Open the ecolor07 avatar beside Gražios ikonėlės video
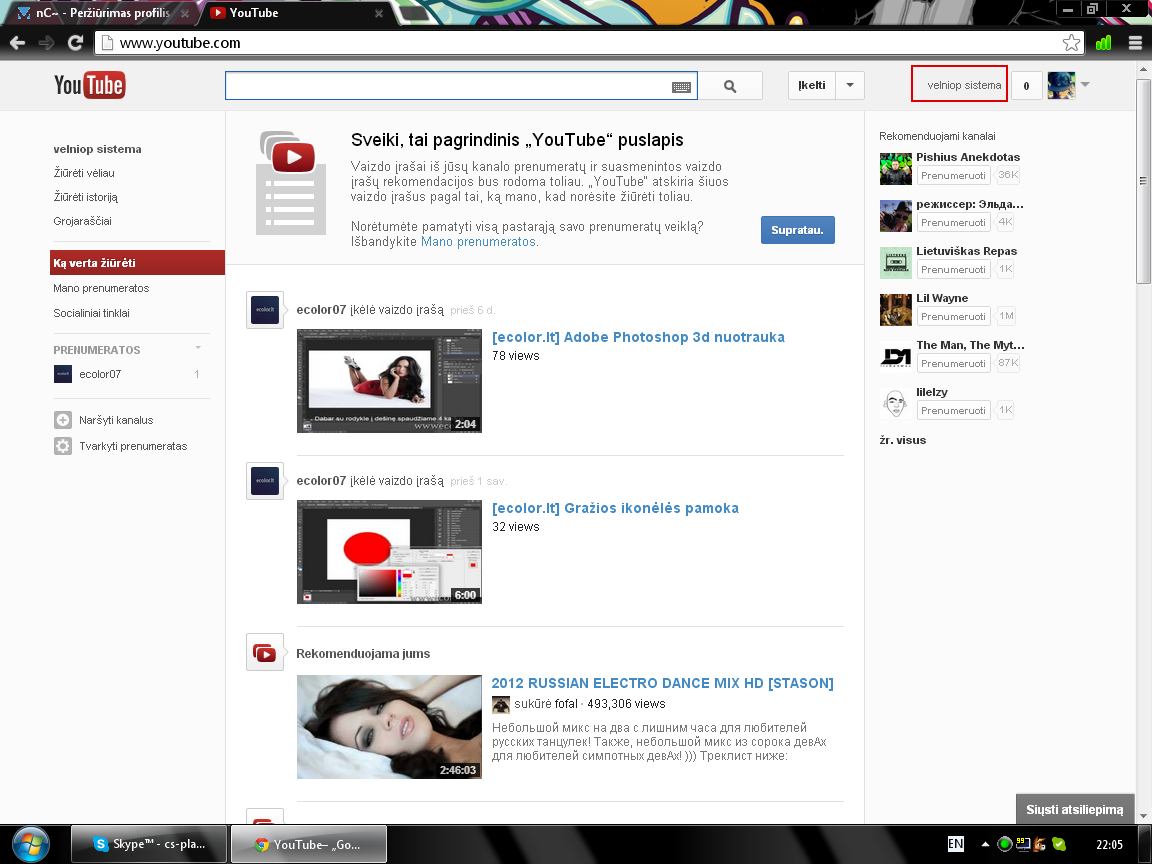1152x864 pixels. point(264,480)
